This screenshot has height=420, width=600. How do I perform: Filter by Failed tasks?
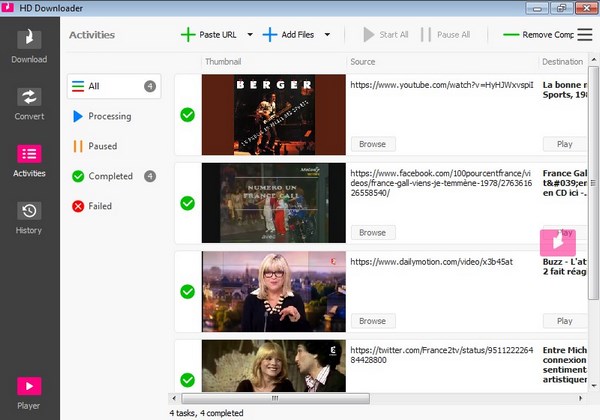coord(92,206)
